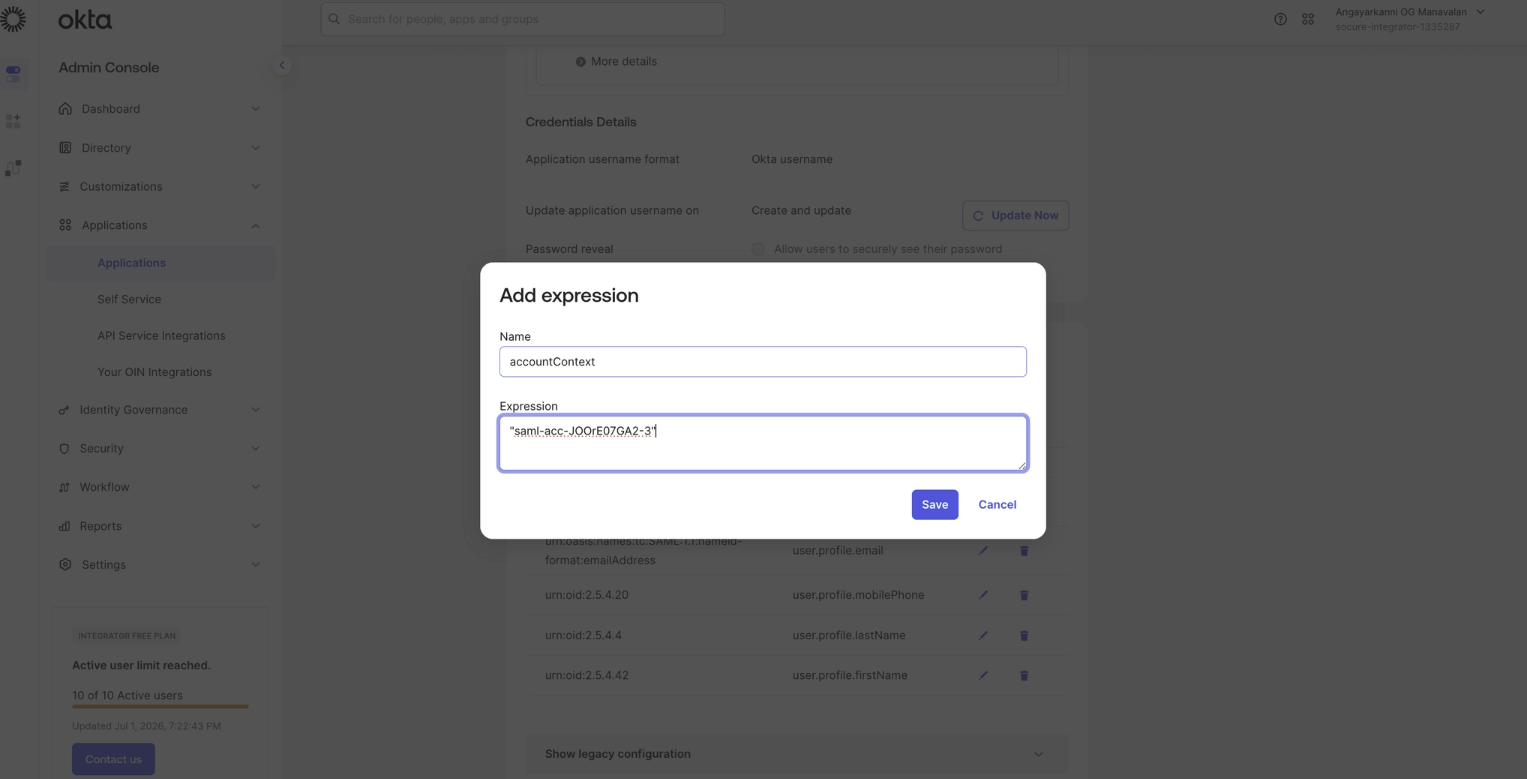Click the Update Now button
The width and height of the screenshot is (1527, 779).
[x=1015, y=216]
